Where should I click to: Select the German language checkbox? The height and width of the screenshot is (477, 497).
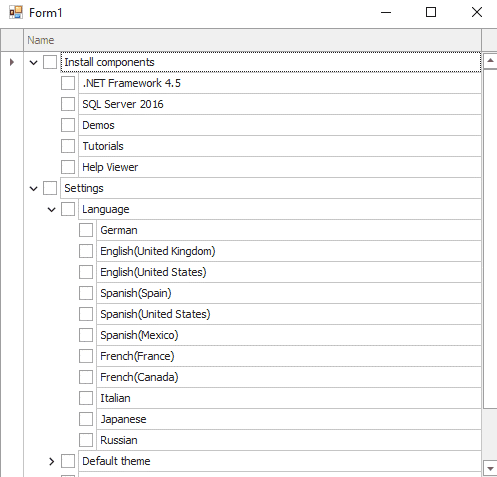tap(86, 230)
